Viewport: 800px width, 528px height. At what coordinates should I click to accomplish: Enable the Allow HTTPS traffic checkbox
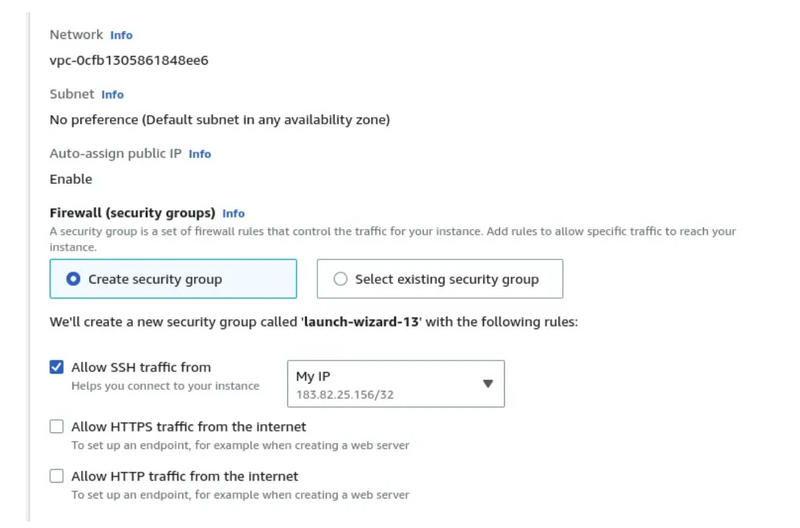click(57, 427)
